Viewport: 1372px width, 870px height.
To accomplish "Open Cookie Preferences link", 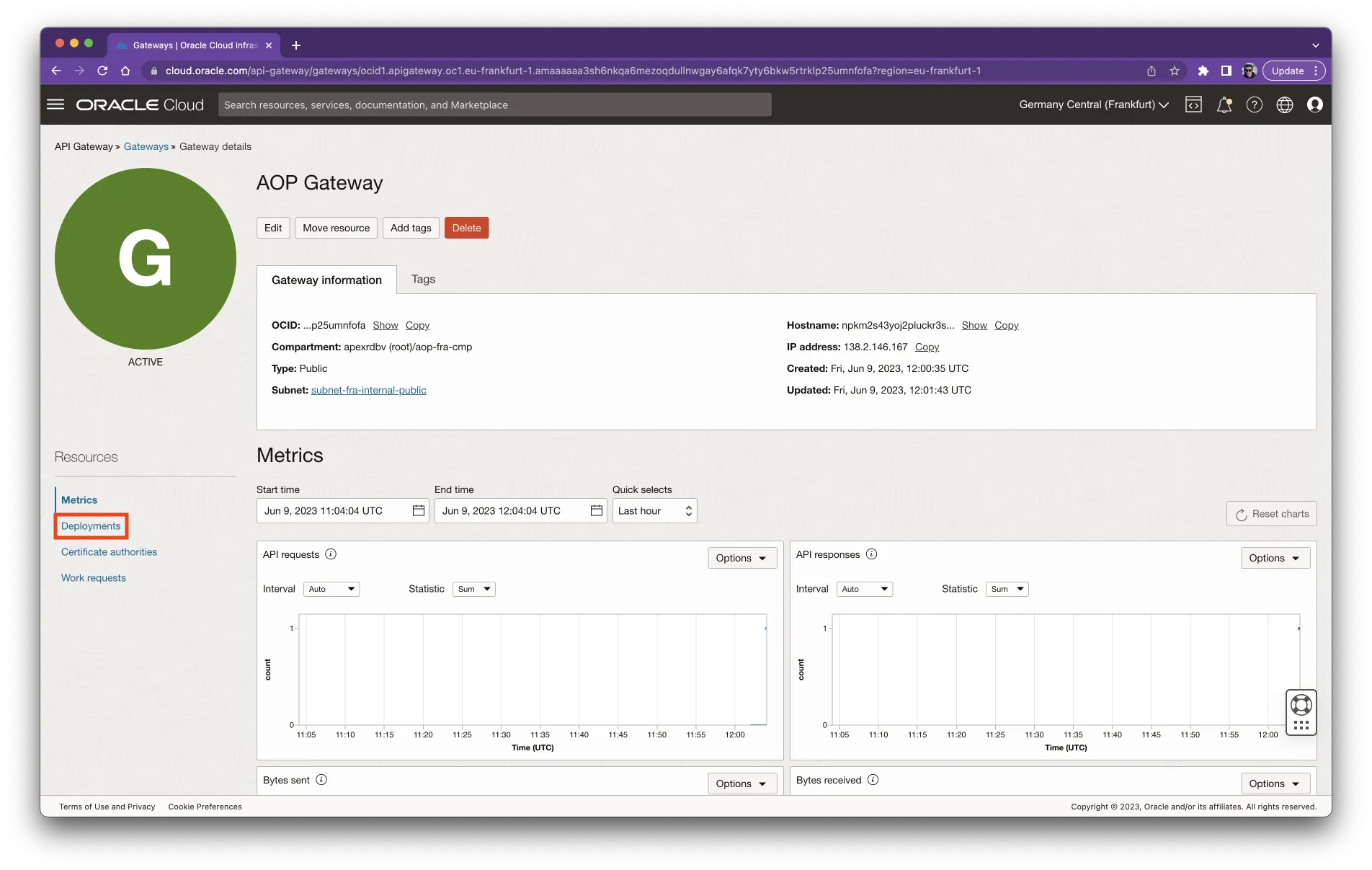I will pyautogui.click(x=205, y=807).
